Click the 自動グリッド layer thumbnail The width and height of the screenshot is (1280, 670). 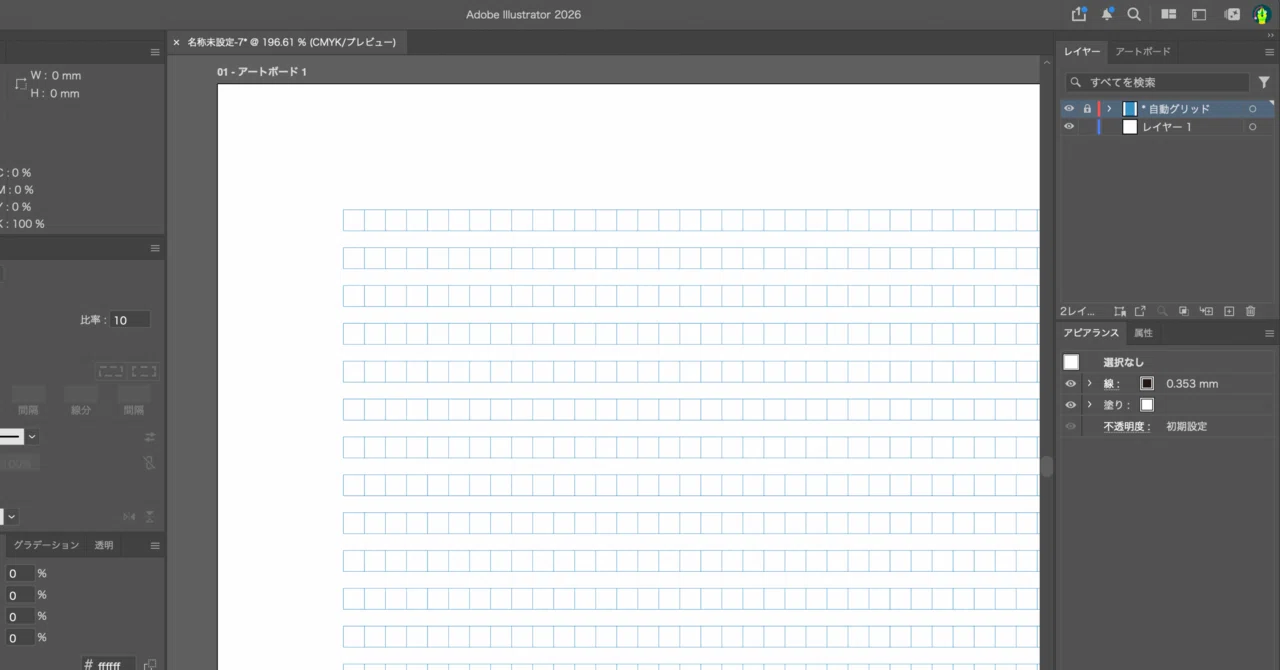[x=1130, y=109]
